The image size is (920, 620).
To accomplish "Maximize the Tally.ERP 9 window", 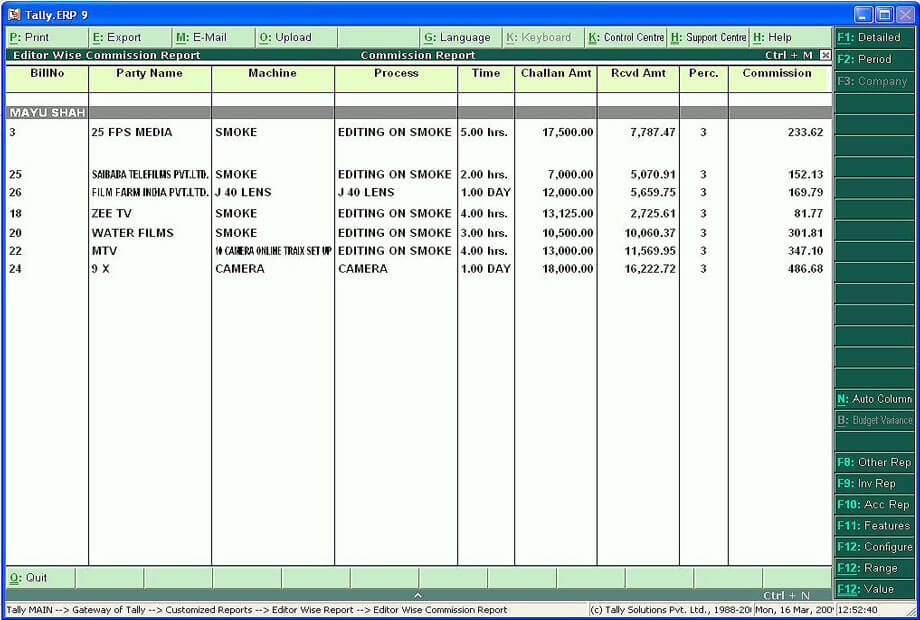I will coord(884,14).
